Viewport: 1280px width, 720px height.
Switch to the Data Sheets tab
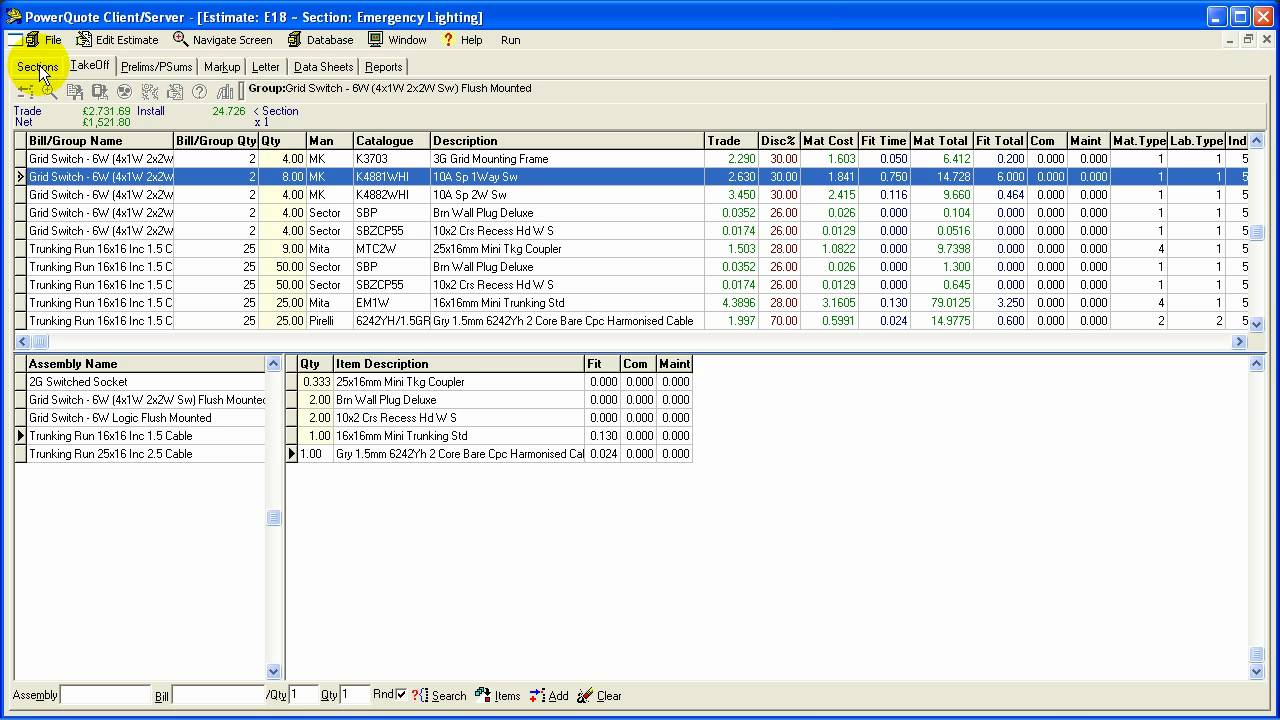[x=323, y=67]
